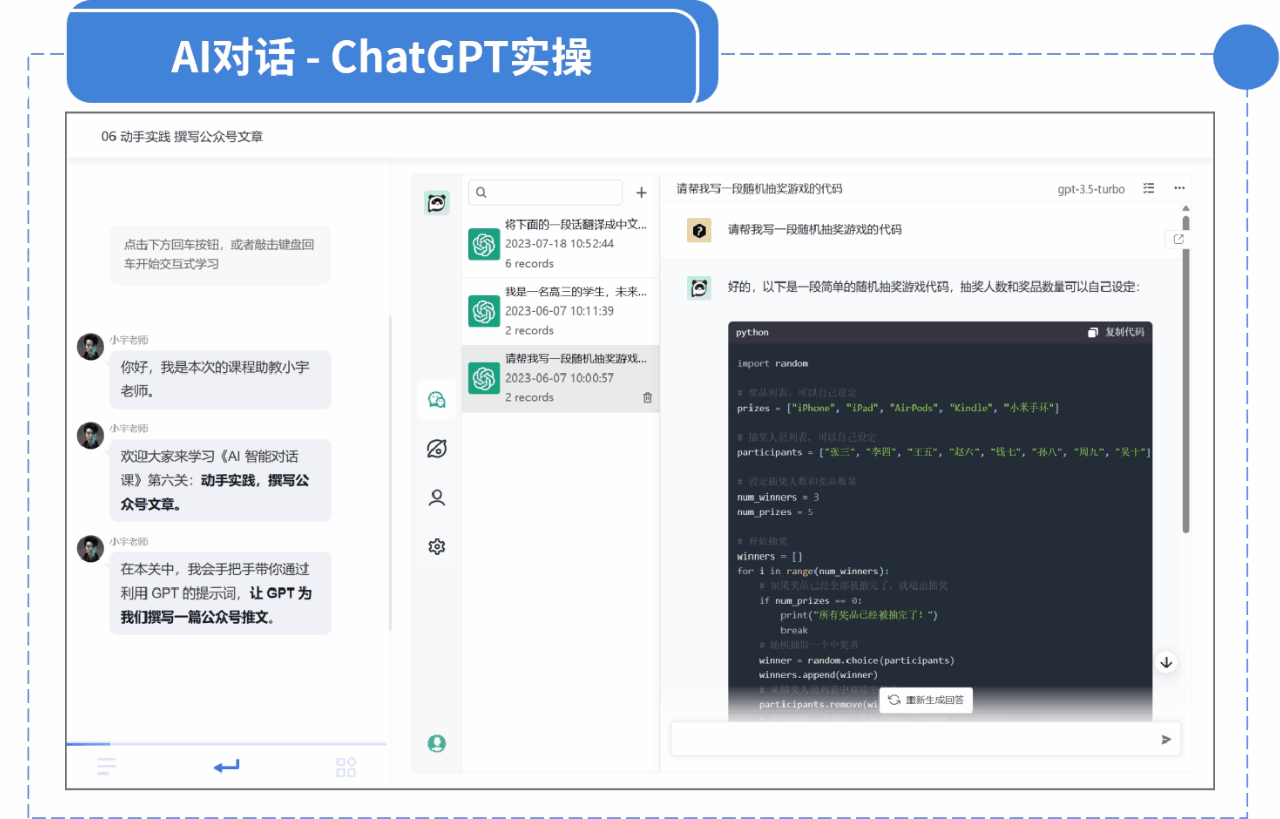Click message bubble 在本关中，我会手把手带你
The image size is (1280, 819).
coord(220,593)
